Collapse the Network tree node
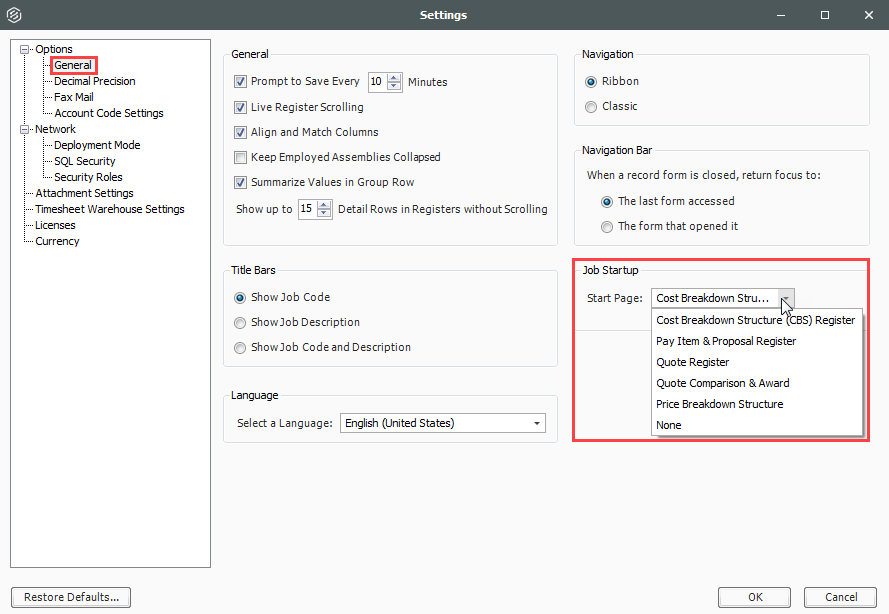This screenshot has width=889, height=614. (x=25, y=129)
